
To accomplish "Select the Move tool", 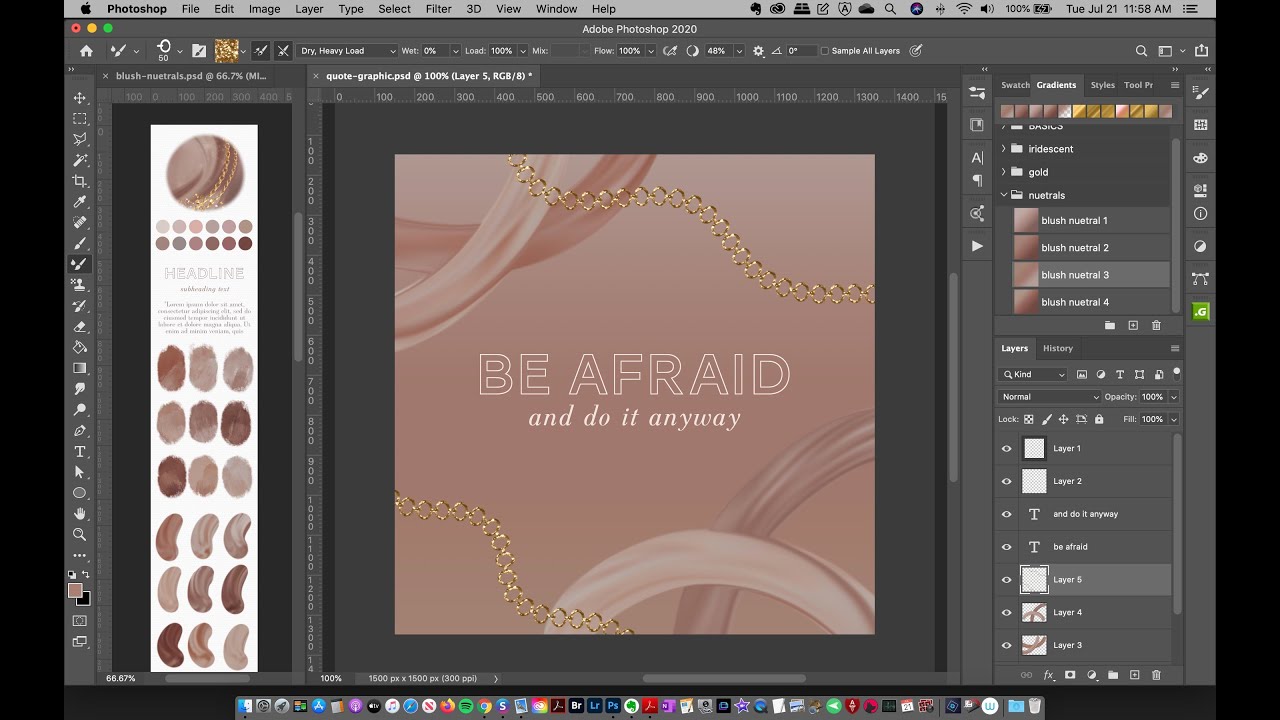I will click(80, 98).
